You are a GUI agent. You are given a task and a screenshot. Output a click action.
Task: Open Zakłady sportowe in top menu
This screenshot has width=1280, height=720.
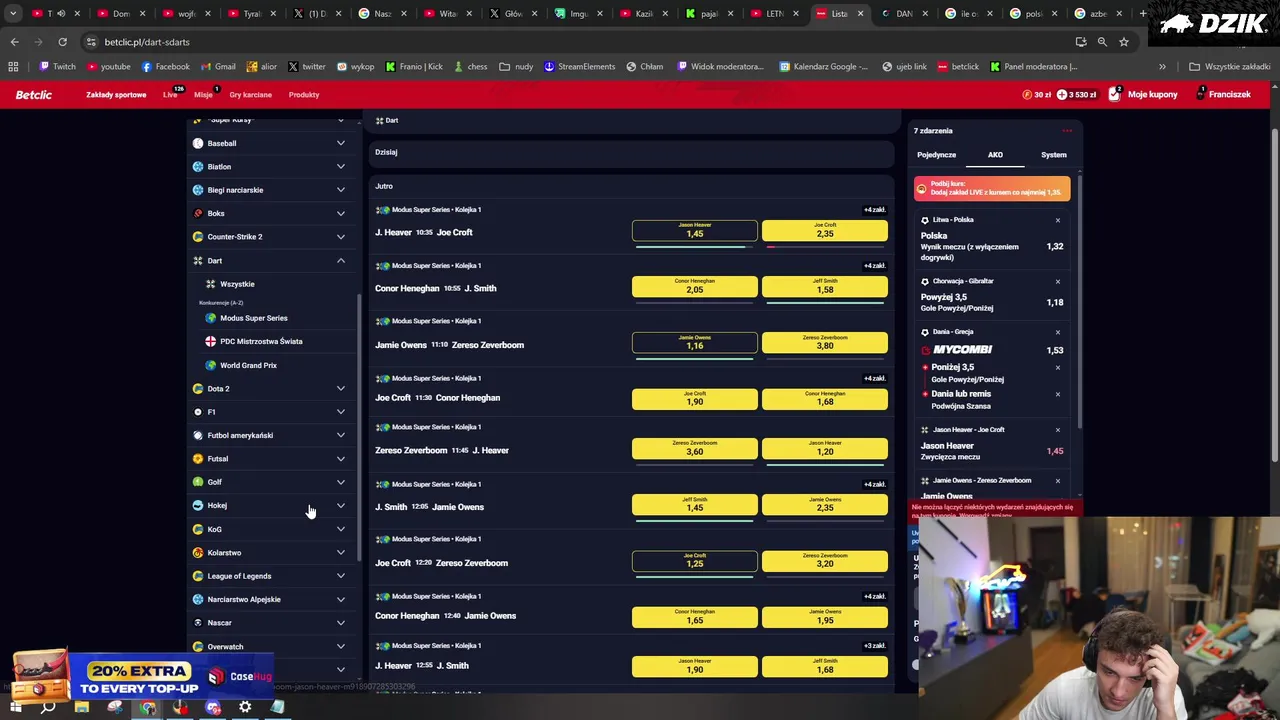pos(116,95)
